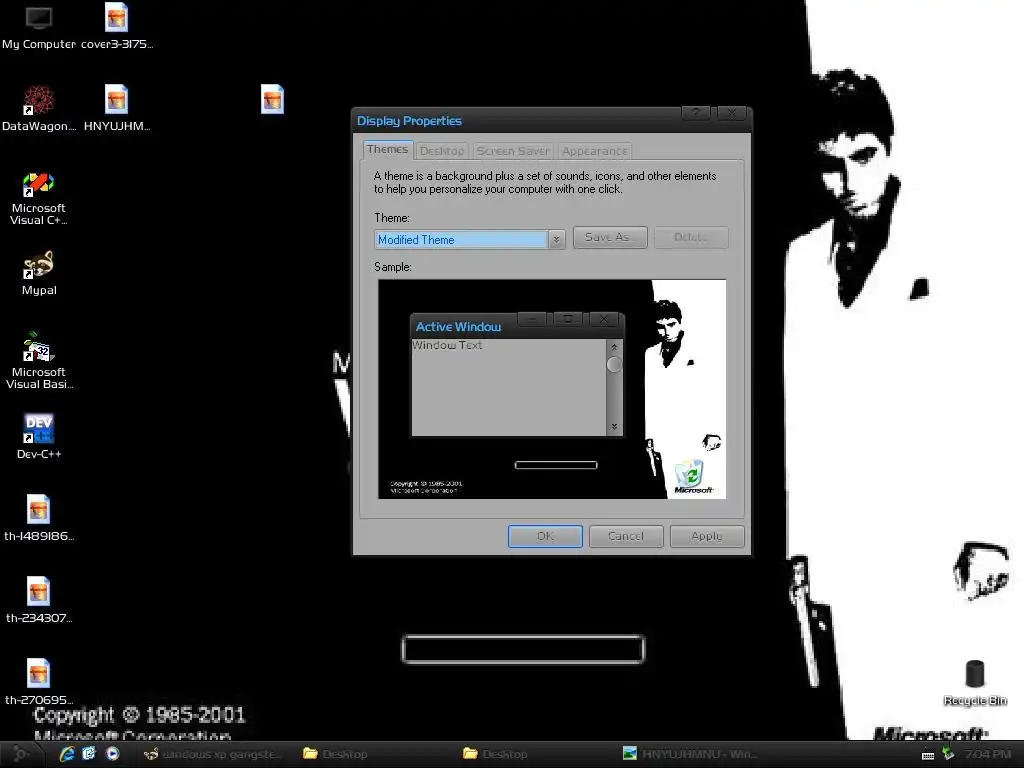The image size is (1024, 768).
Task: Close the Display Properties dialog
Action: pyautogui.click(x=731, y=114)
